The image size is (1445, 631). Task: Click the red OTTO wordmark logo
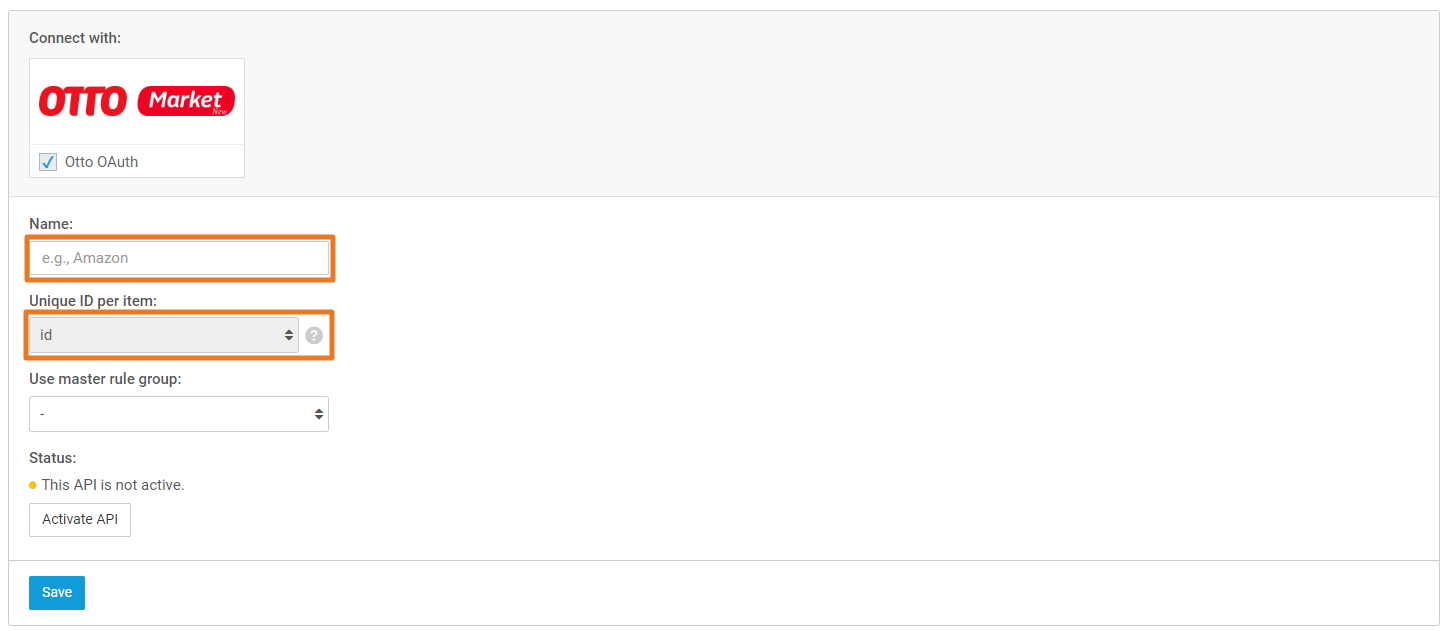pyautogui.click(x=83, y=101)
